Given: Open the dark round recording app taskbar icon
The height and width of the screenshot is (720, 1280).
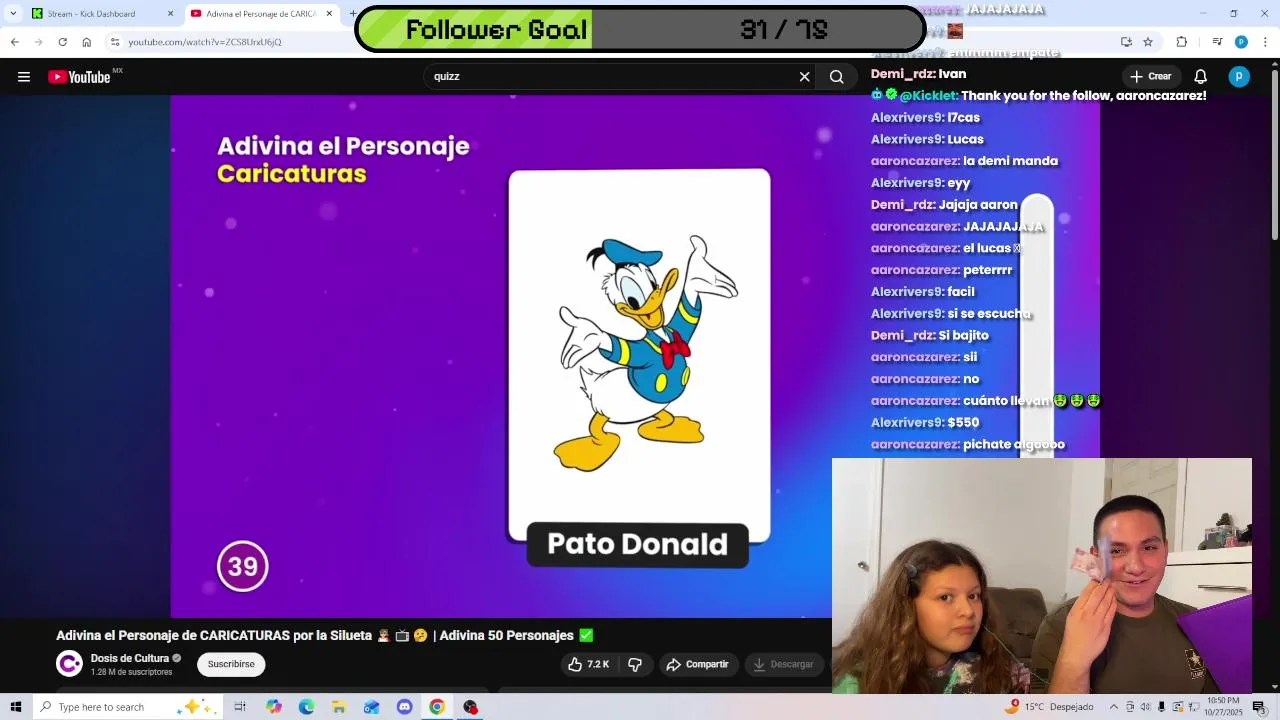Looking at the screenshot, I should click(x=470, y=707).
